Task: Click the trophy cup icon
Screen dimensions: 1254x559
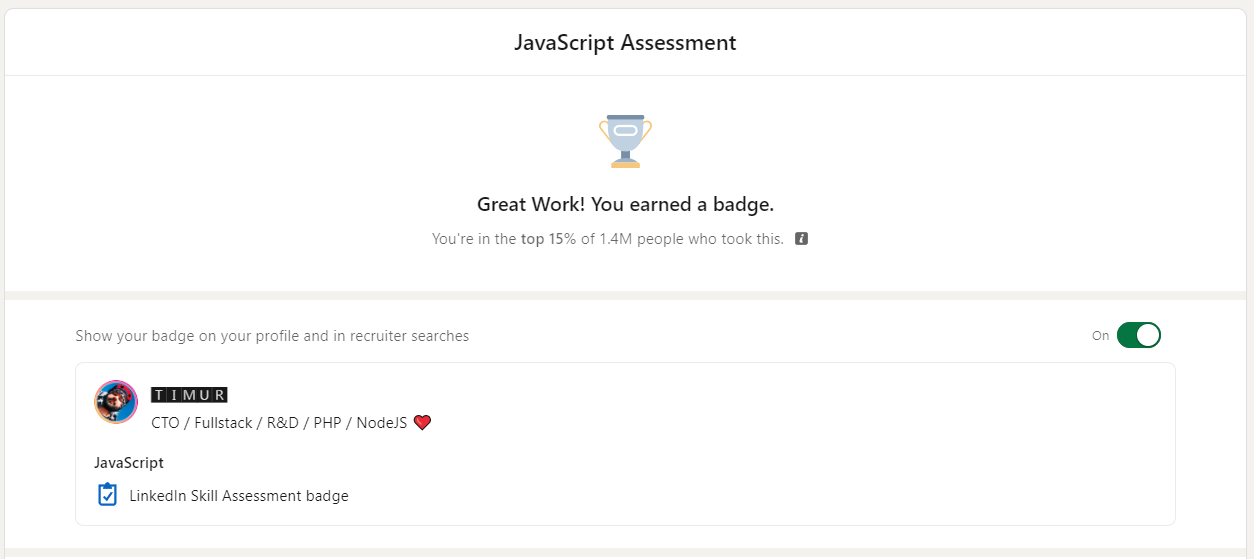Action: pyautogui.click(x=625, y=141)
